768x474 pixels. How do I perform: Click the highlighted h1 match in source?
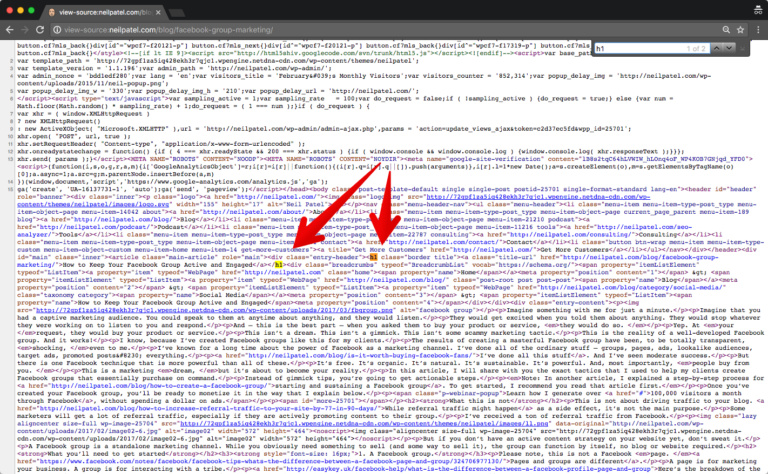click(373, 256)
